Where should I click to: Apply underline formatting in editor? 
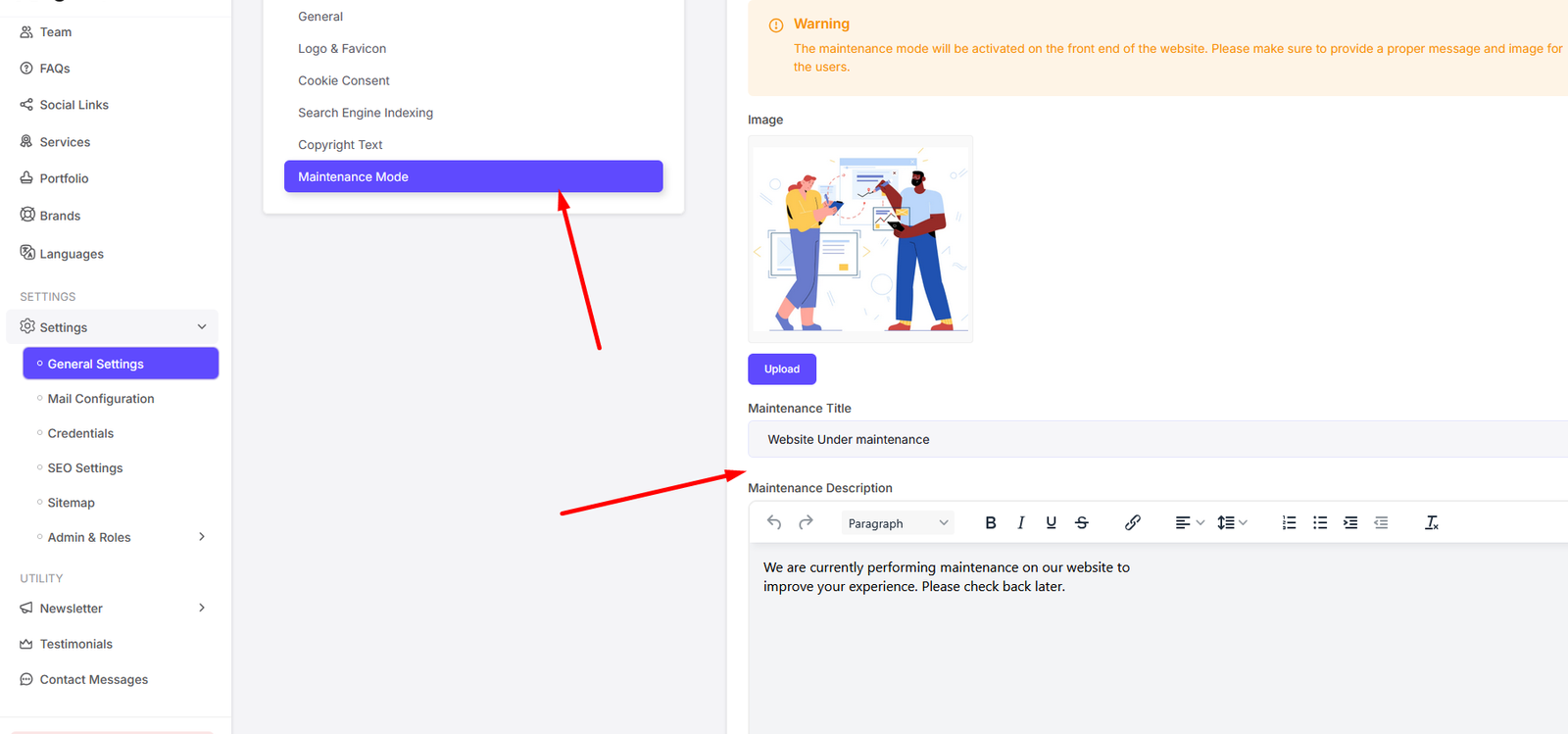pyautogui.click(x=1051, y=523)
